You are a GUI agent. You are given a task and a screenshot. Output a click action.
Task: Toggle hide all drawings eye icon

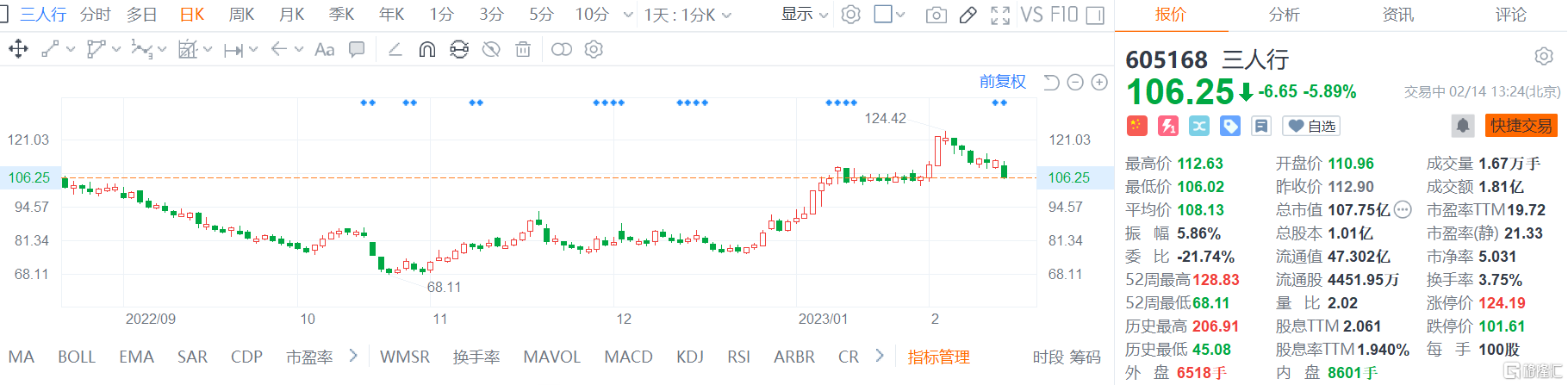pos(491,50)
